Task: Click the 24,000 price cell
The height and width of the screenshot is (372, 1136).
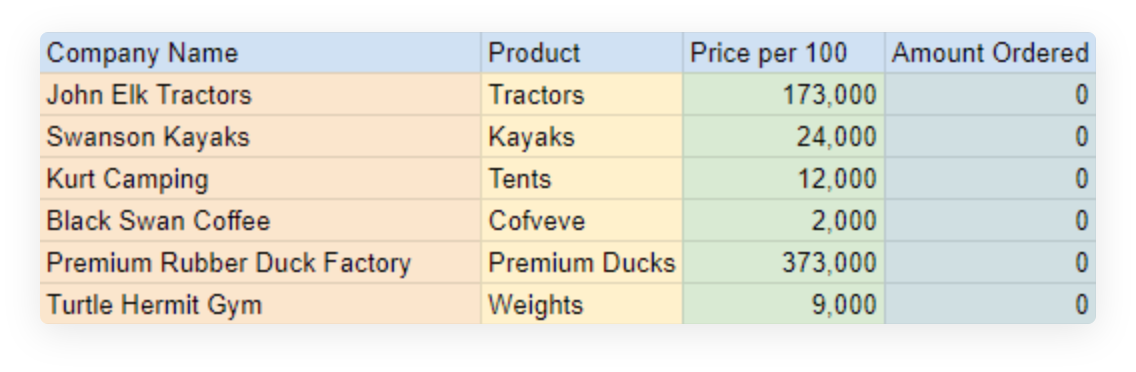Action: pos(783,137)
